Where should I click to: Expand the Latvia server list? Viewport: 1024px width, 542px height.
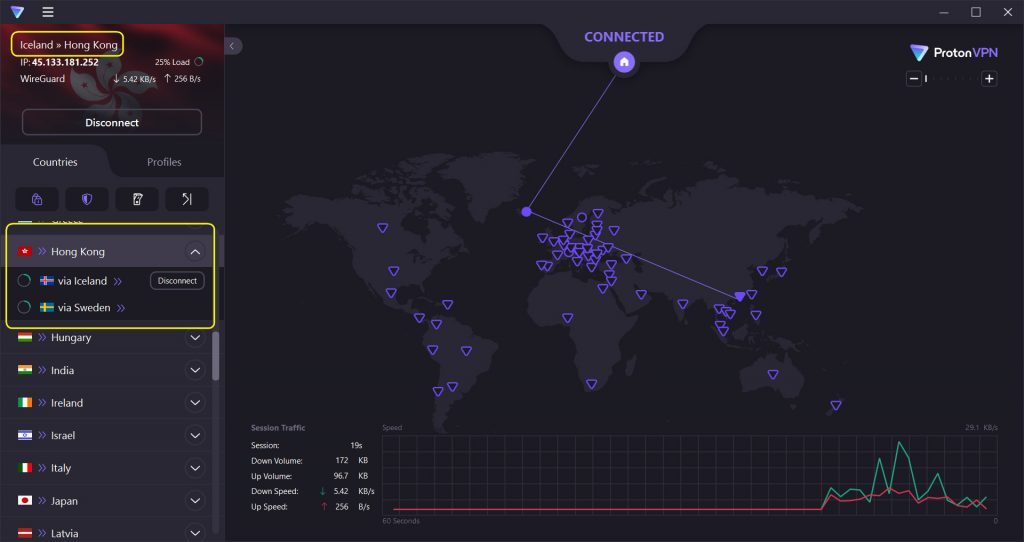click(195, 533)
